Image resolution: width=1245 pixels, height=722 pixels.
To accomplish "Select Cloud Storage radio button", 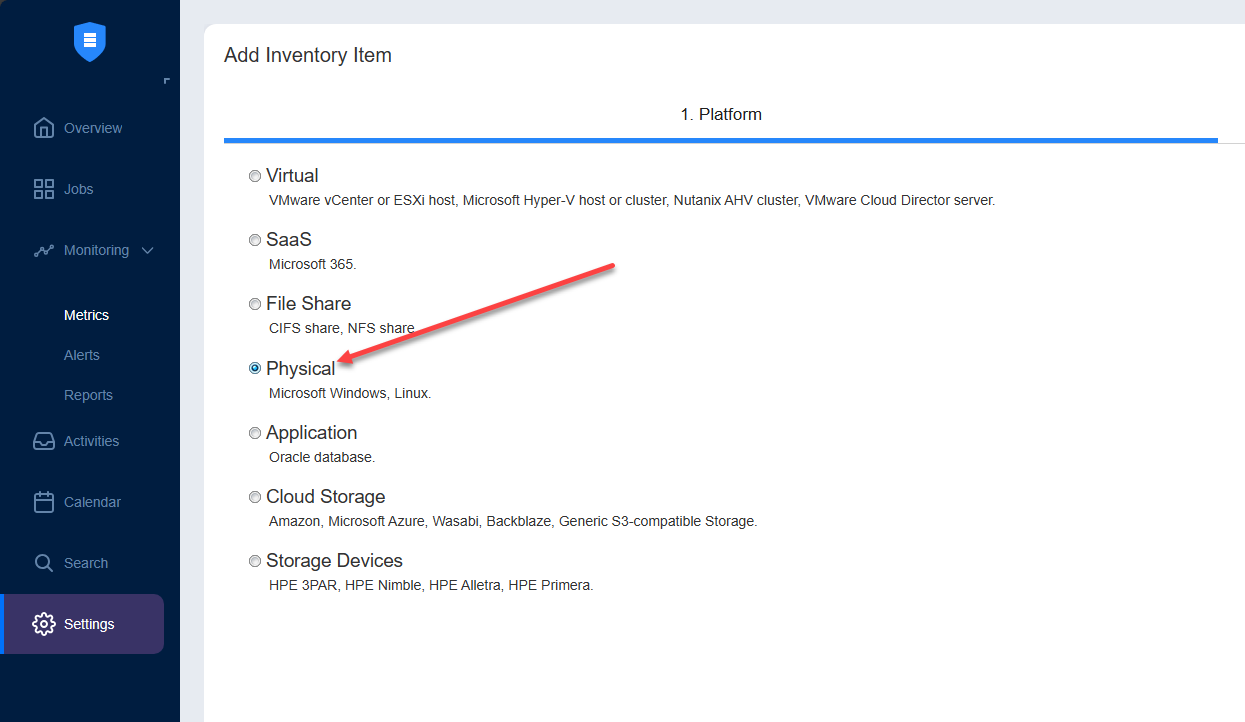I will [255, 497].
